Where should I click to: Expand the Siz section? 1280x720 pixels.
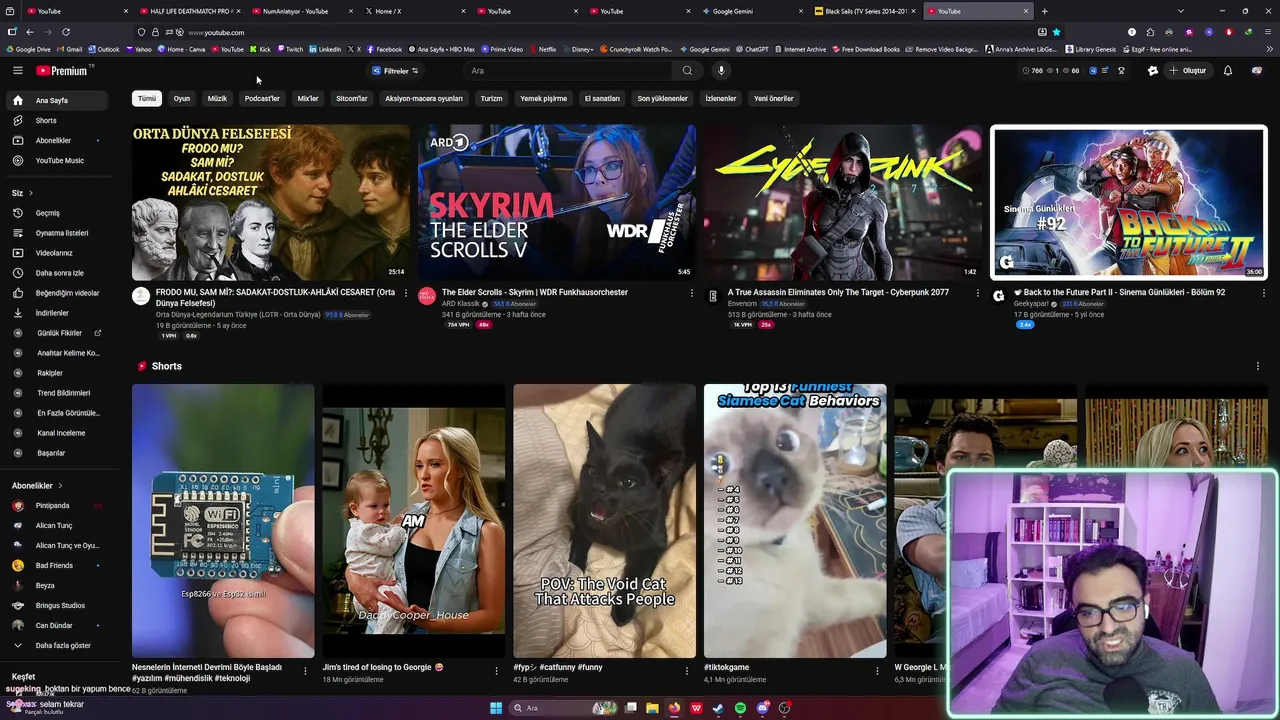pos(22,193)
